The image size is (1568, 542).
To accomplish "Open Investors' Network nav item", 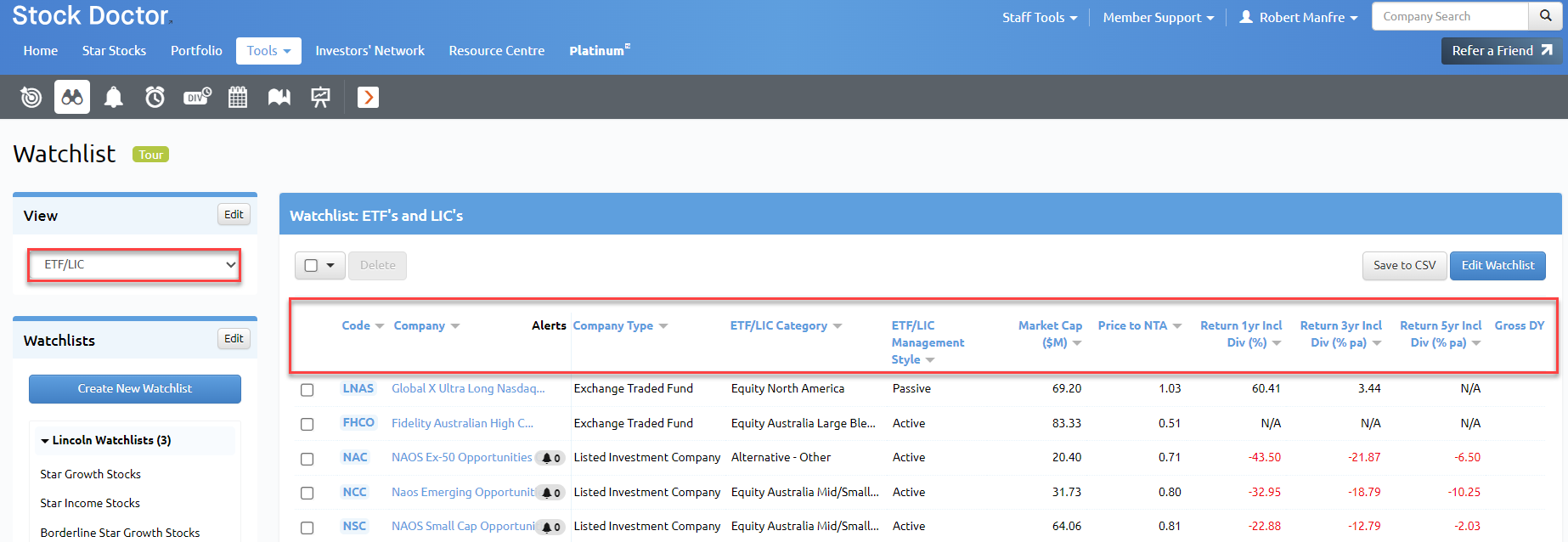I will [369, 51].
